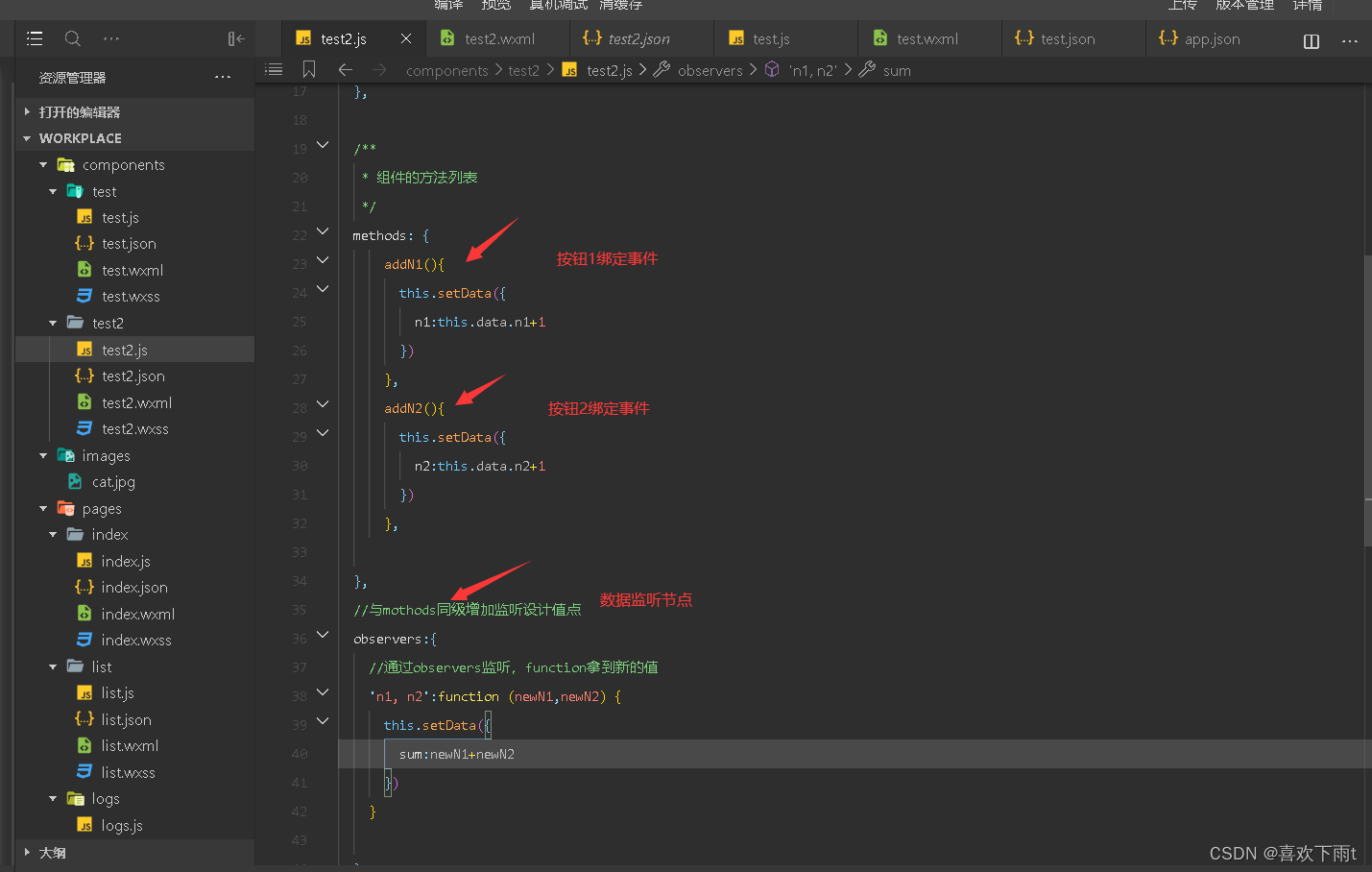Collapse the pages folder
Screen dimensions: 1372x872
pos(43,508)
